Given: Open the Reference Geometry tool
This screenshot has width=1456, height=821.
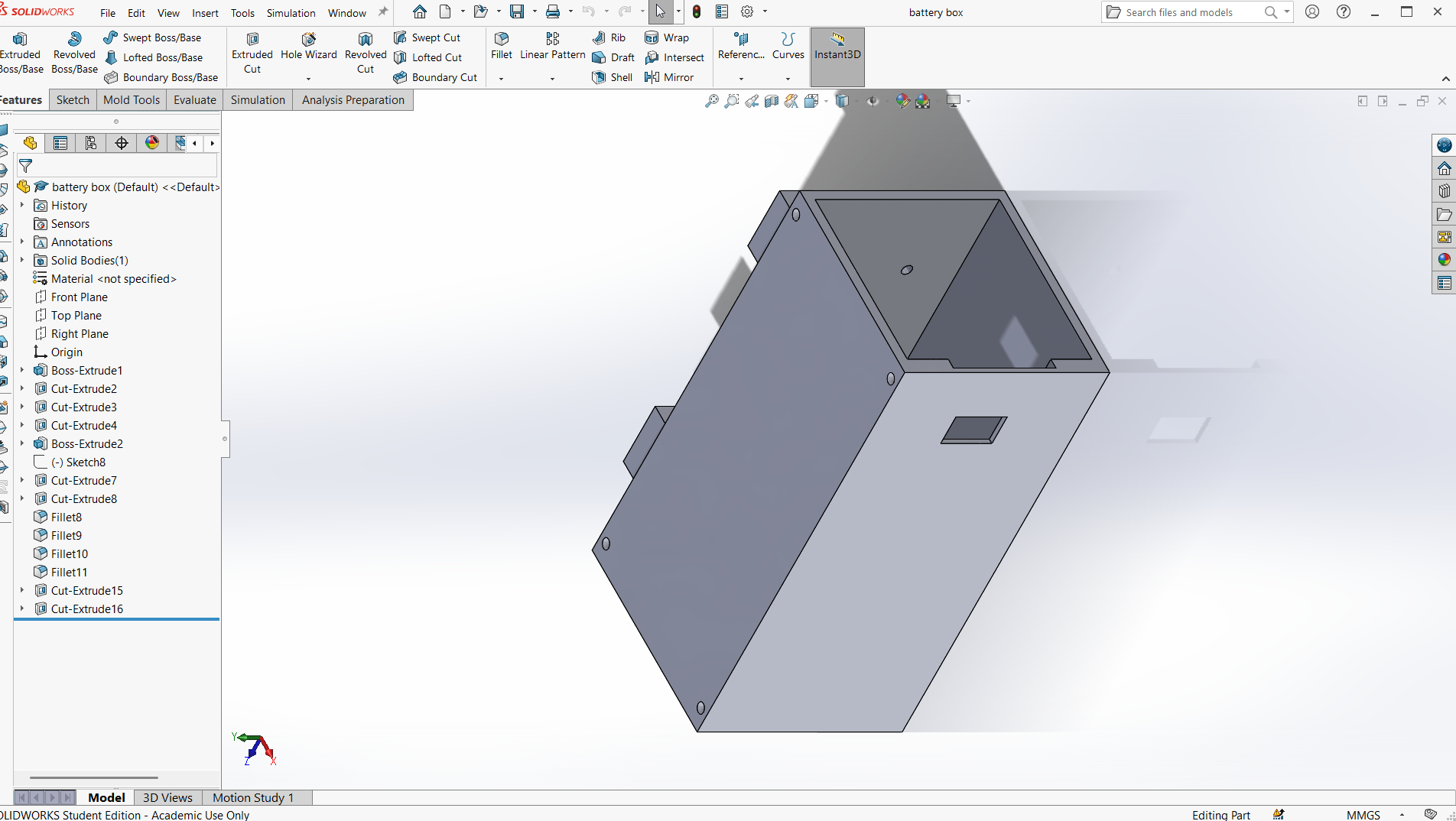Looking at the screenshot, I should (x=741, y=46).
